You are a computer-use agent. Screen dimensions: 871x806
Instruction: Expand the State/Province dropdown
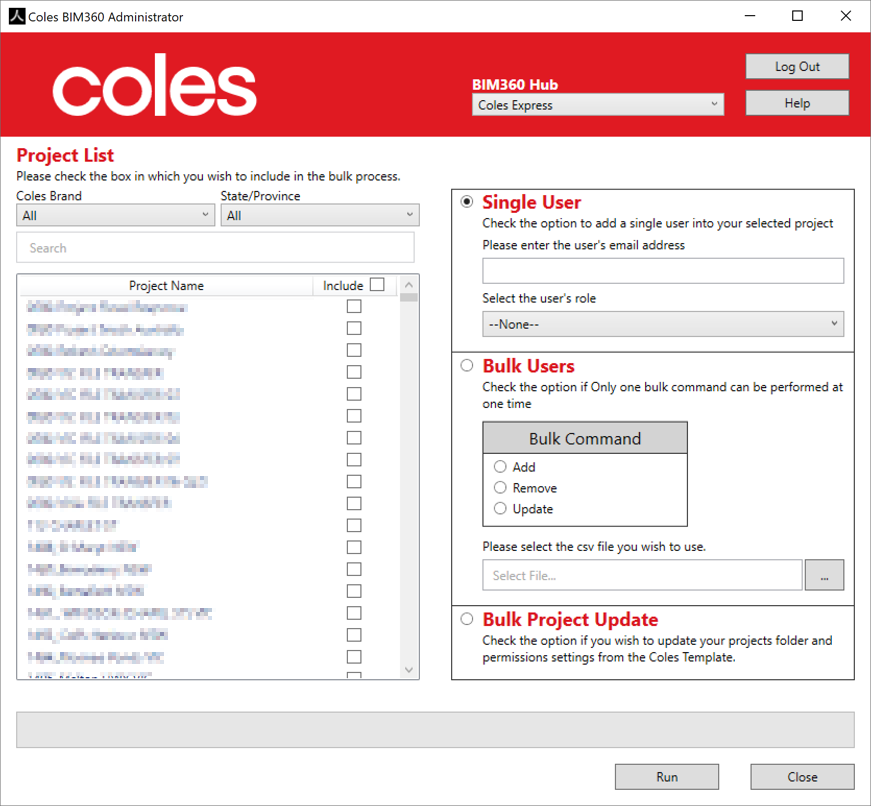coord(319,215)
